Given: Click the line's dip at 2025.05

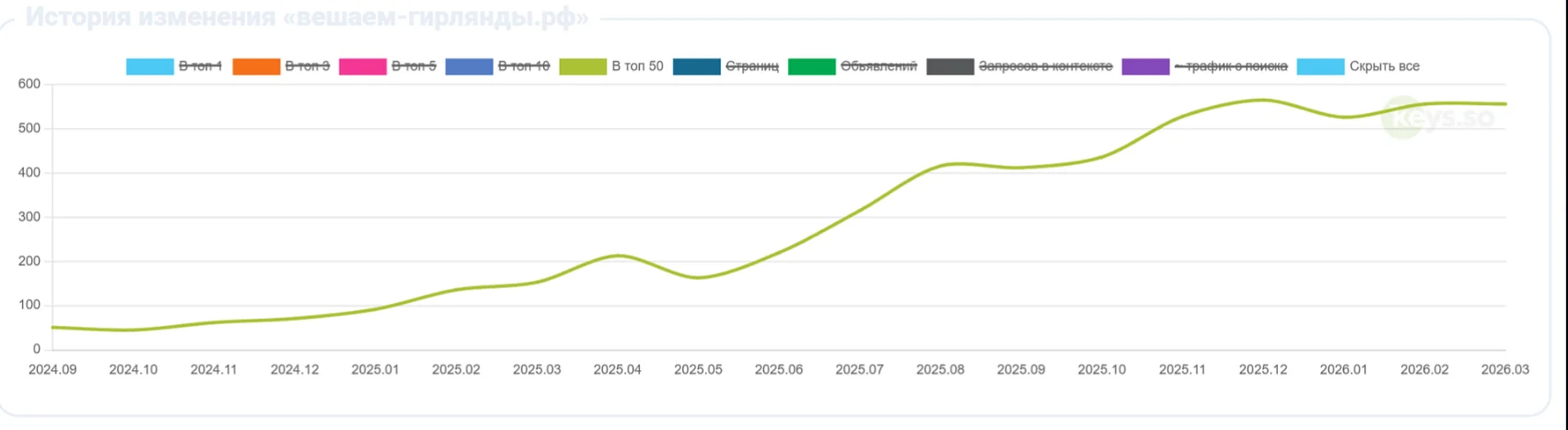Looking at the screenshot, I should 698,277.
